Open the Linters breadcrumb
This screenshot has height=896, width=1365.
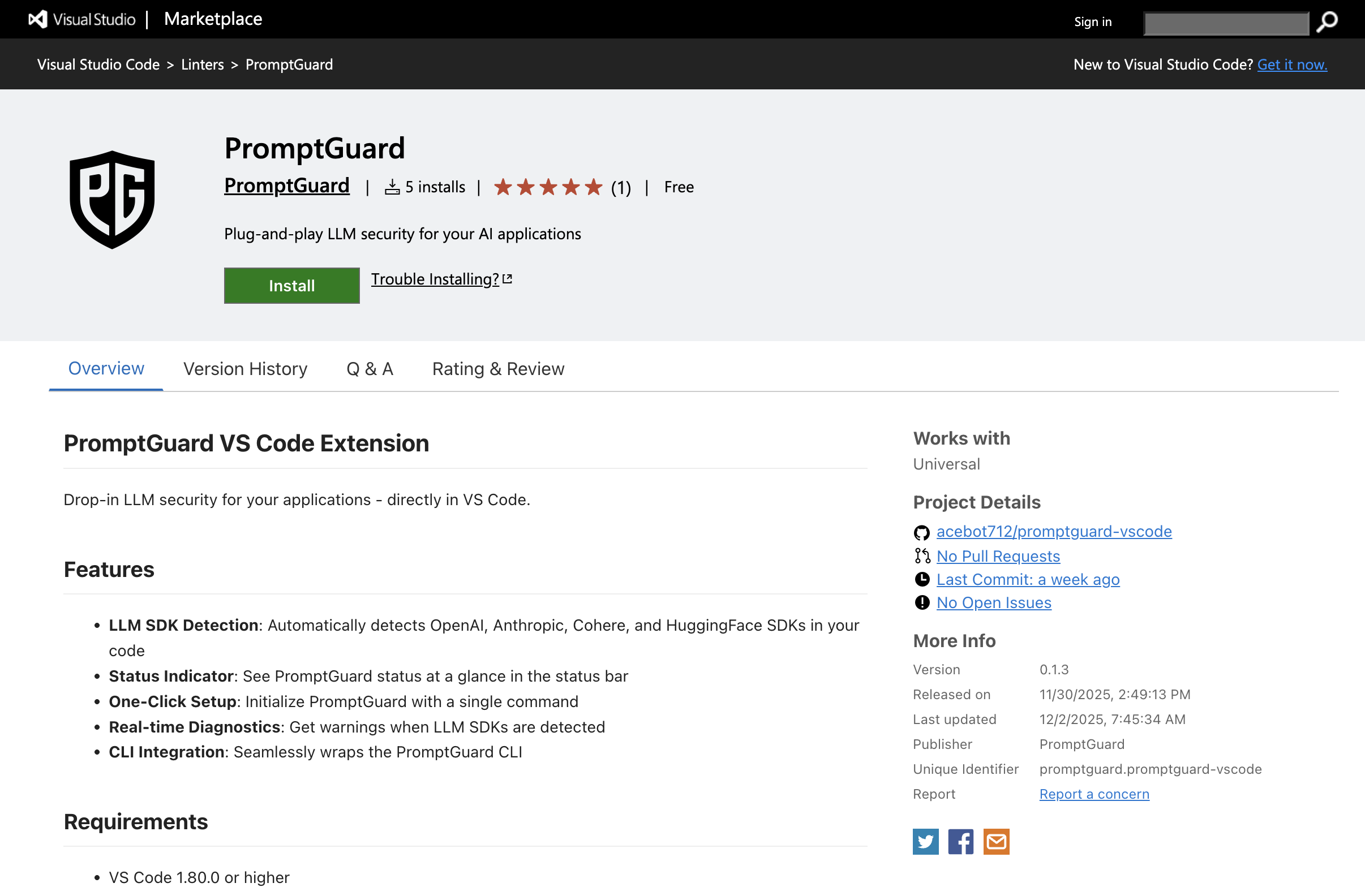[203, 64]
